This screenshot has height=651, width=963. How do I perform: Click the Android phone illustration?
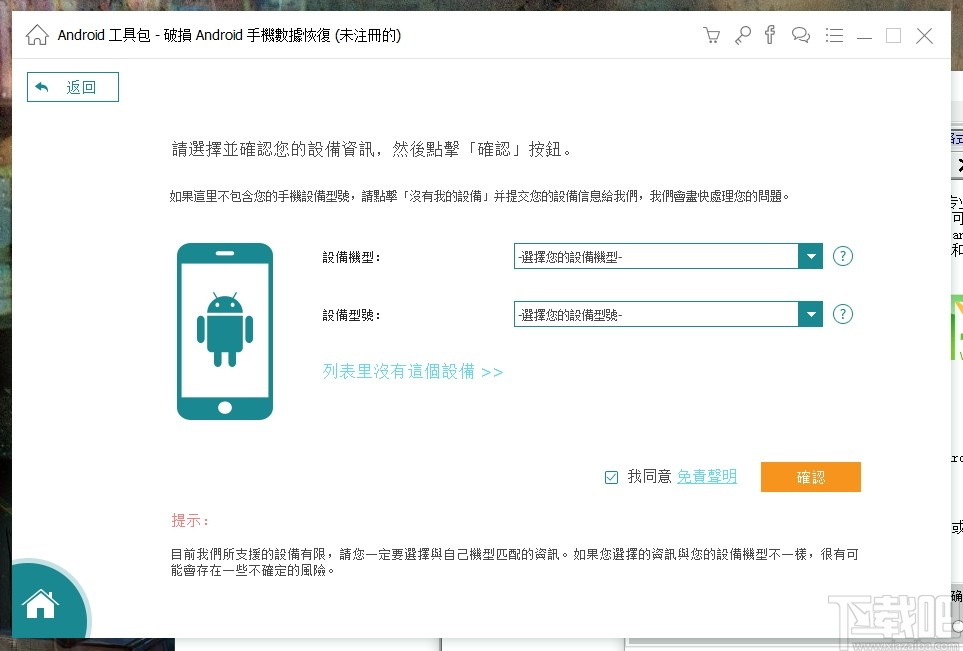(225, 332)
